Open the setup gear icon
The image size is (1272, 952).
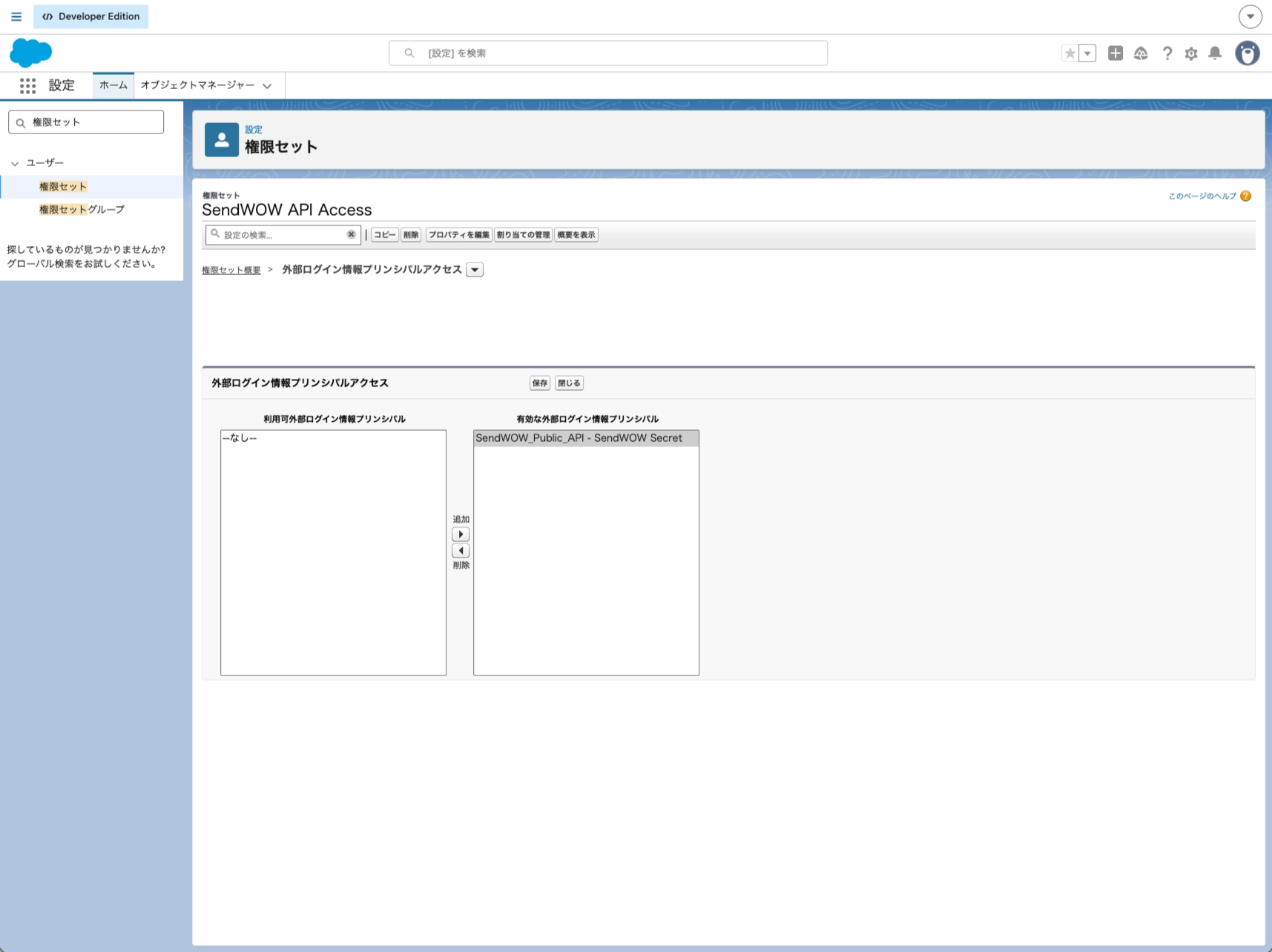(x=1191, y=53)
